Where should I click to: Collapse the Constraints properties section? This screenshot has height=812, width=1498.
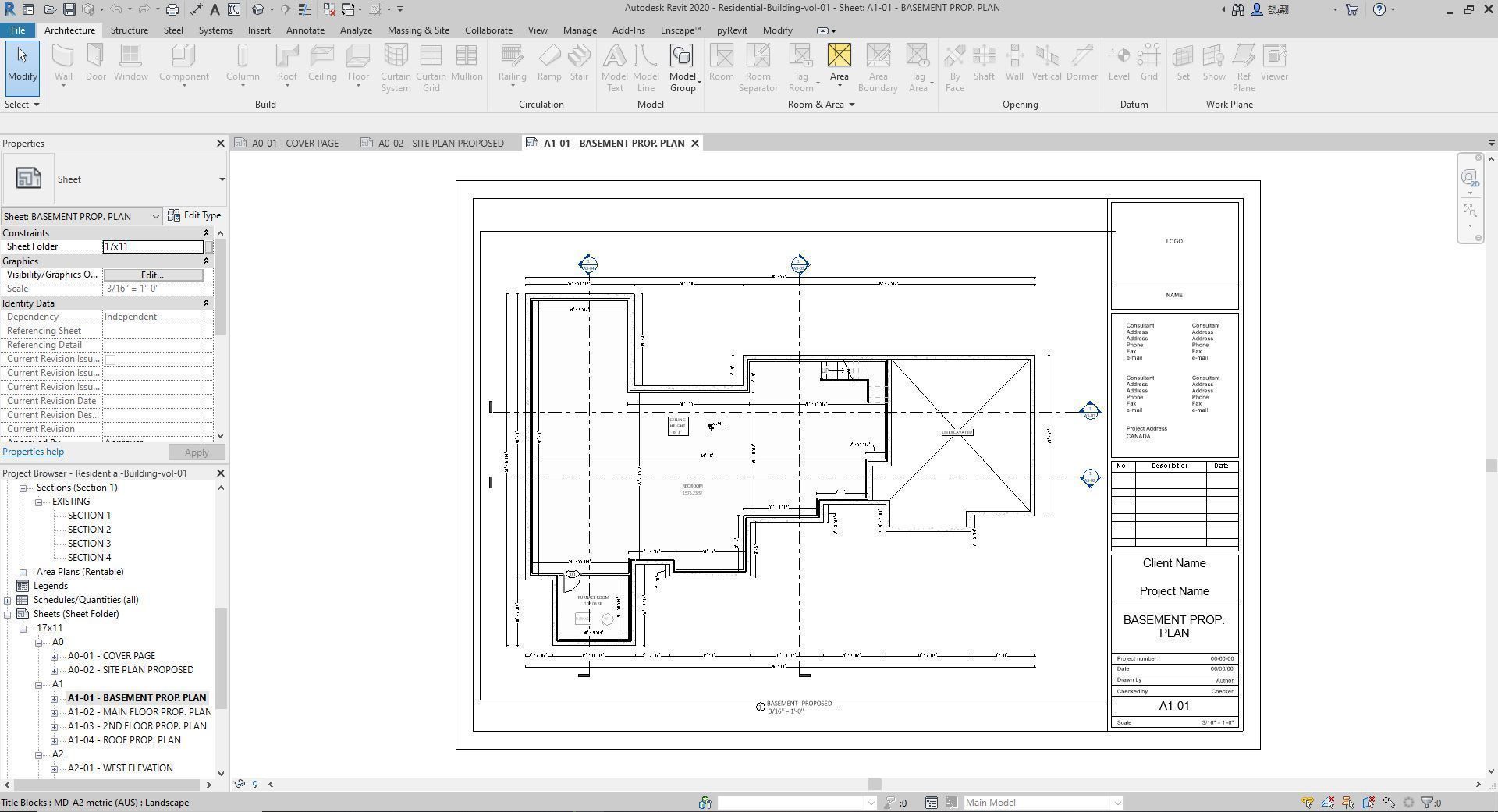click(x=206, y=233)
